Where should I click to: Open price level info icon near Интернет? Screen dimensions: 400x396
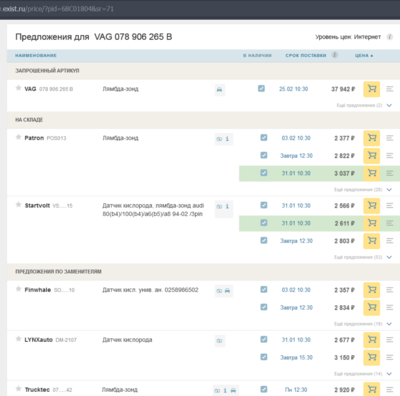[x=389, y=37]
